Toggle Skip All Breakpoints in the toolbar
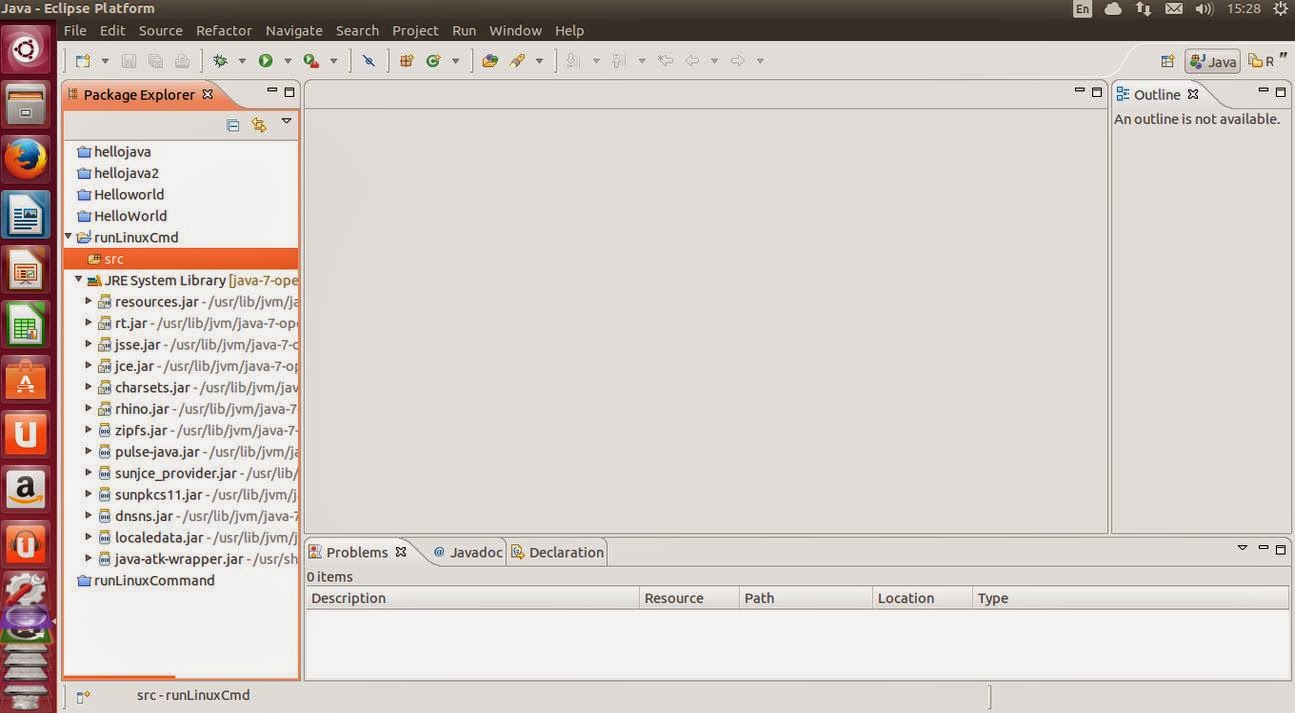Screen dimensions: 1295x713 (x=368, y=60)
